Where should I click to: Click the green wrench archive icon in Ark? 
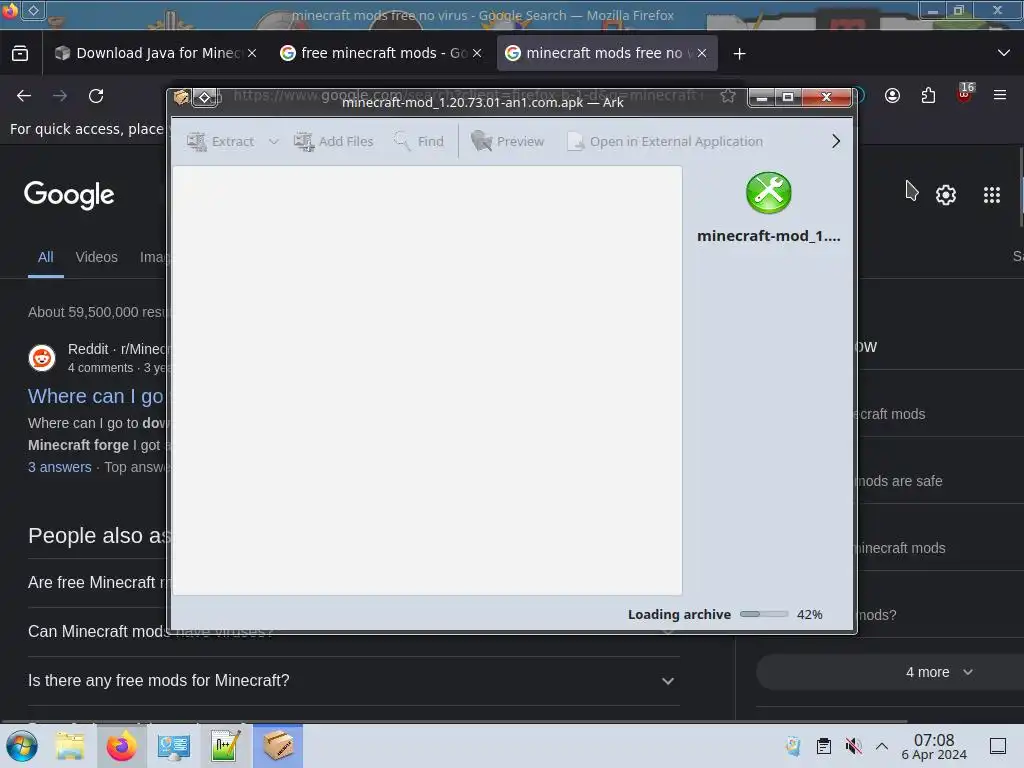coord(769,193)
